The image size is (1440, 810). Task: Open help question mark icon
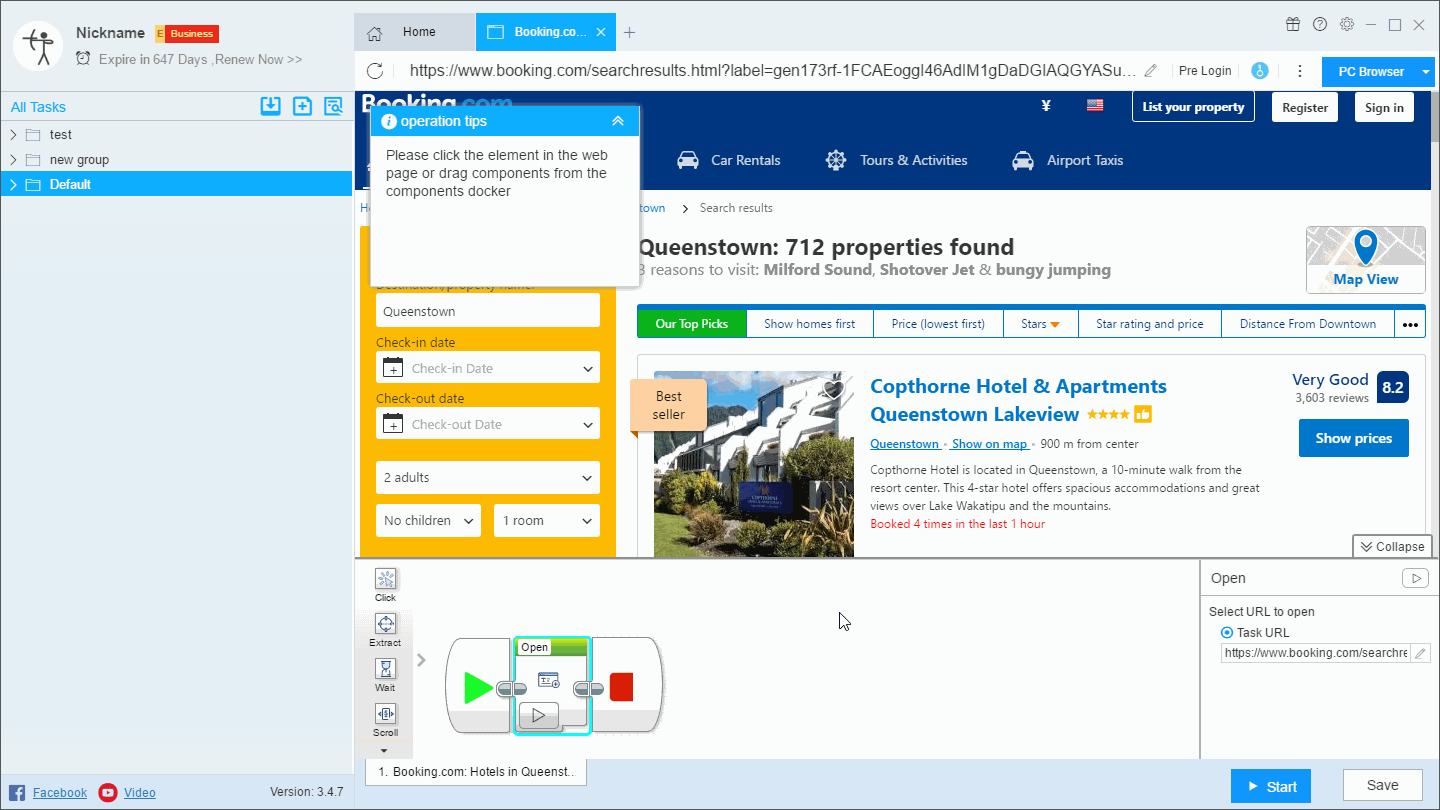pyautogui.click(x=1320, y=25)
